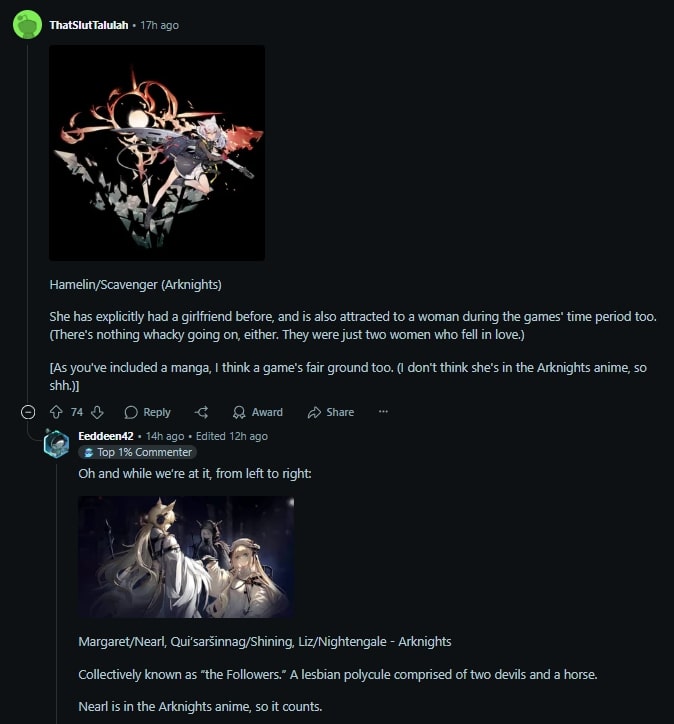Viewport: 674px width, 724px height.
Task: Open the Hamelin/Scavenger artwork image
Action: (x=157, y=153)
